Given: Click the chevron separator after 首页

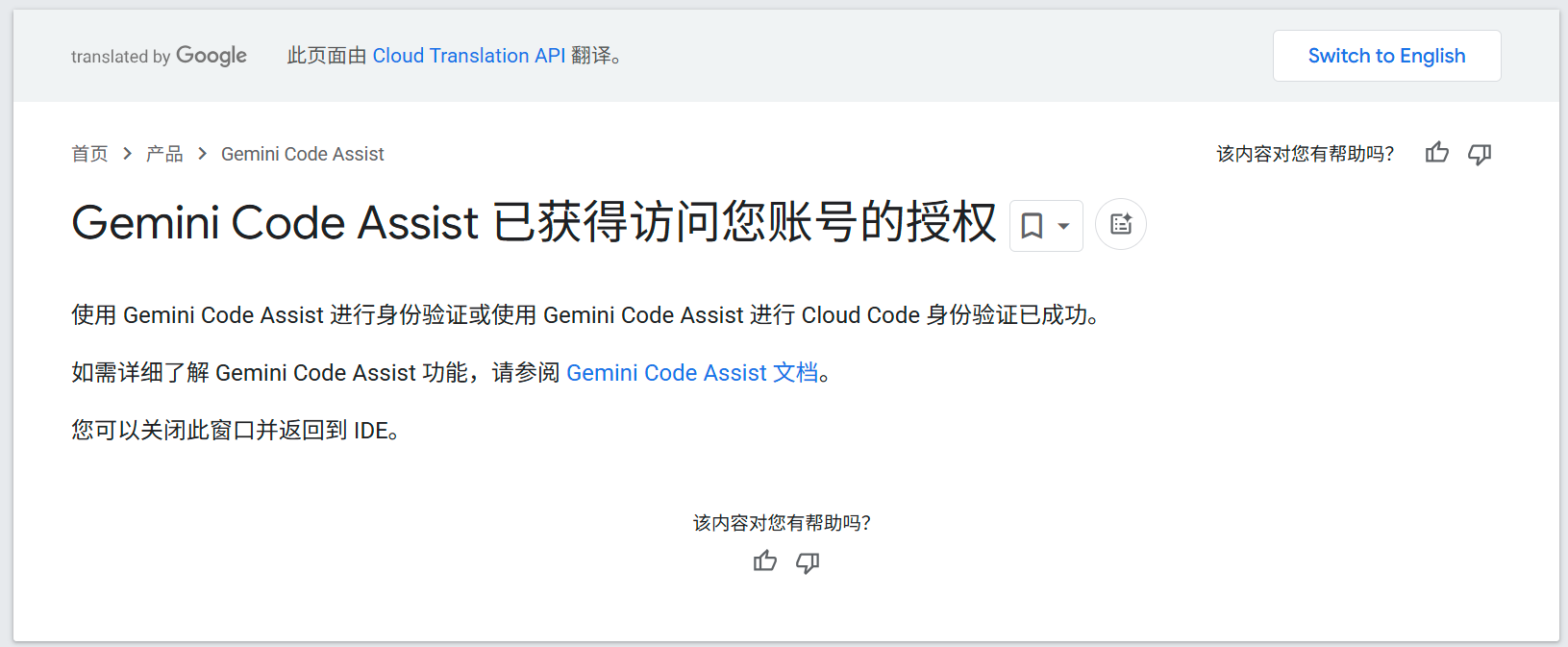Looking at the screenshot, I should (x=126, y=153).
